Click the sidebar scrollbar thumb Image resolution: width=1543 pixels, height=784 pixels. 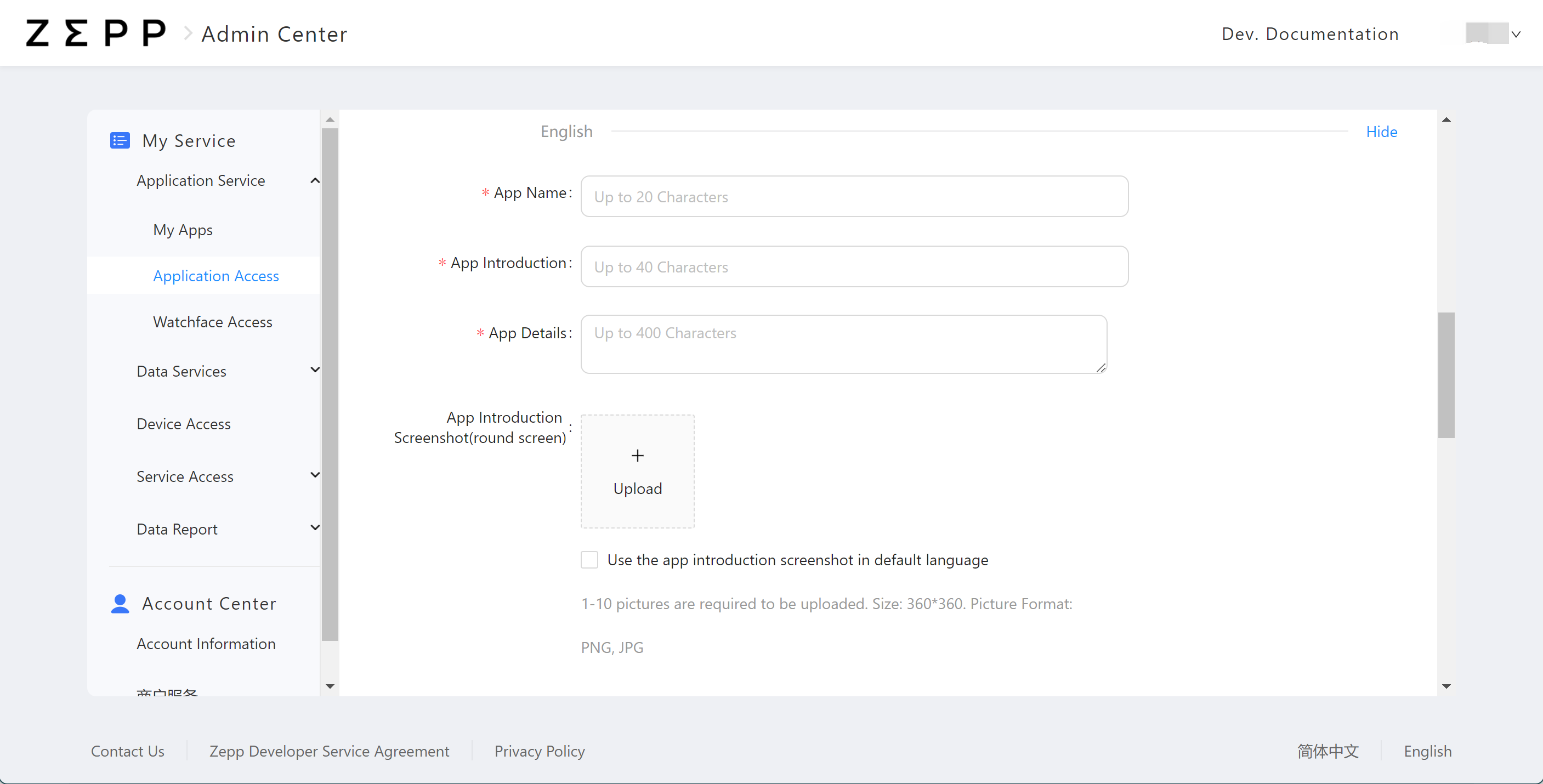330,384
